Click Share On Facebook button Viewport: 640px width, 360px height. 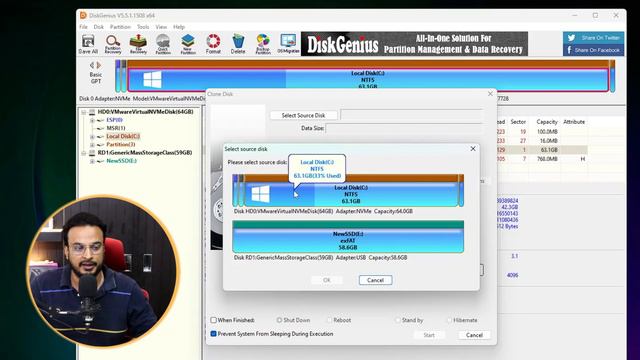coord(593,50)
